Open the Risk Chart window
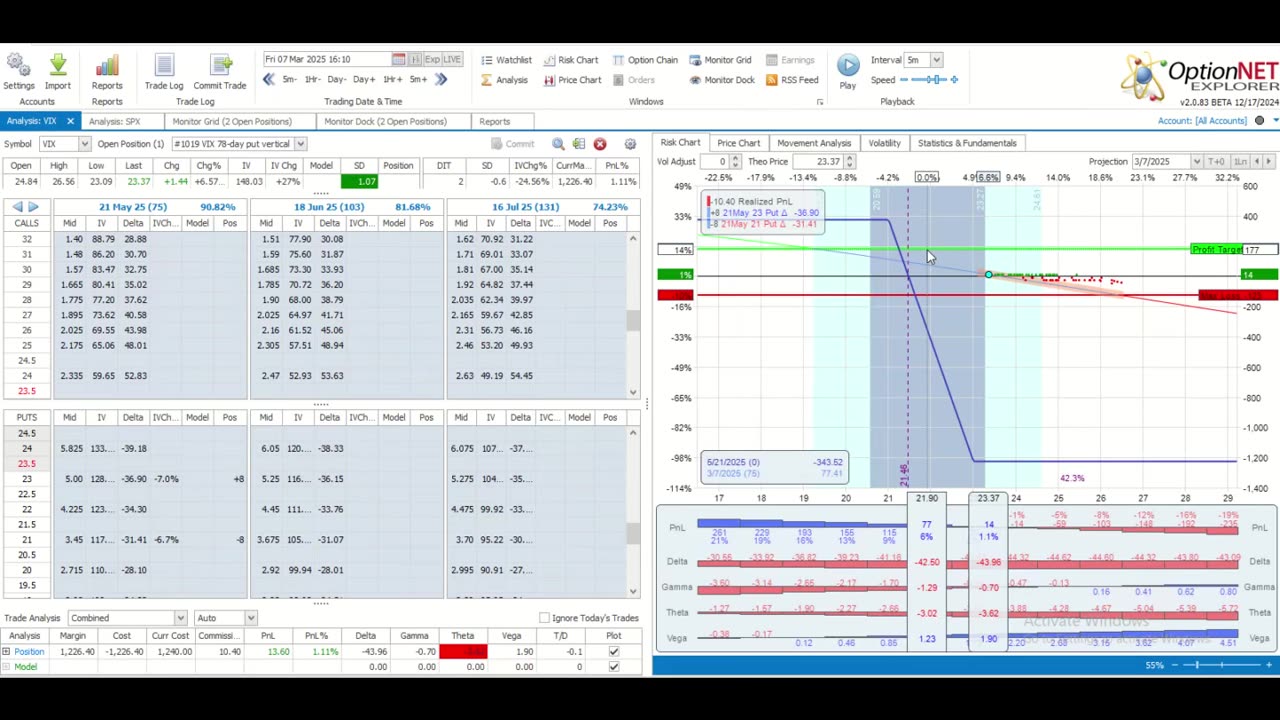The width and height of the screenshot is (1280, 720). click(x=570, y=60)
